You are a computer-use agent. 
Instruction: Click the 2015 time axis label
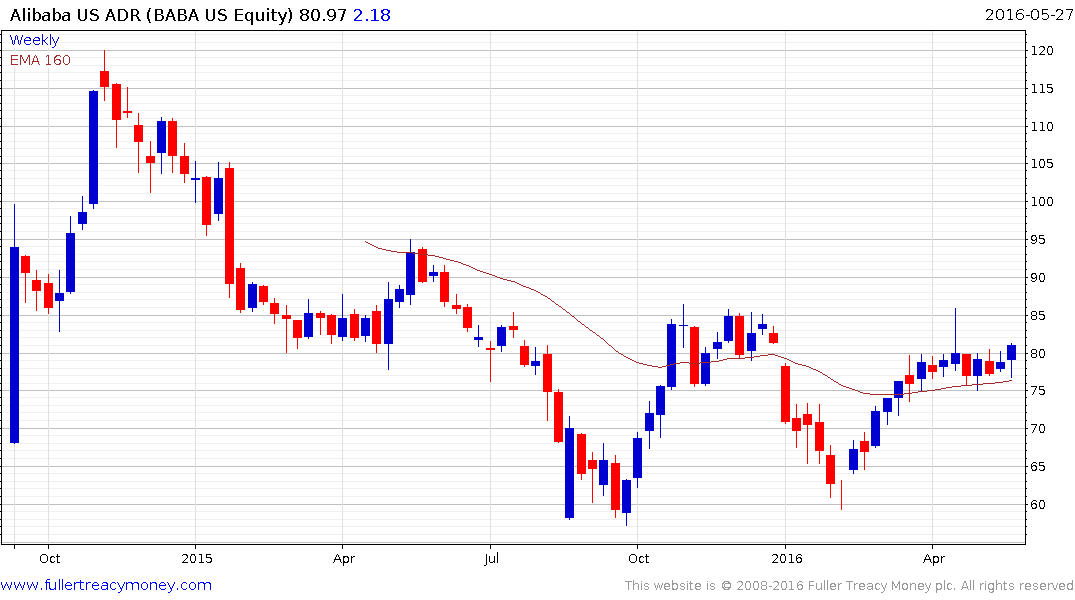pyautogui.click(x=197, y=558)
